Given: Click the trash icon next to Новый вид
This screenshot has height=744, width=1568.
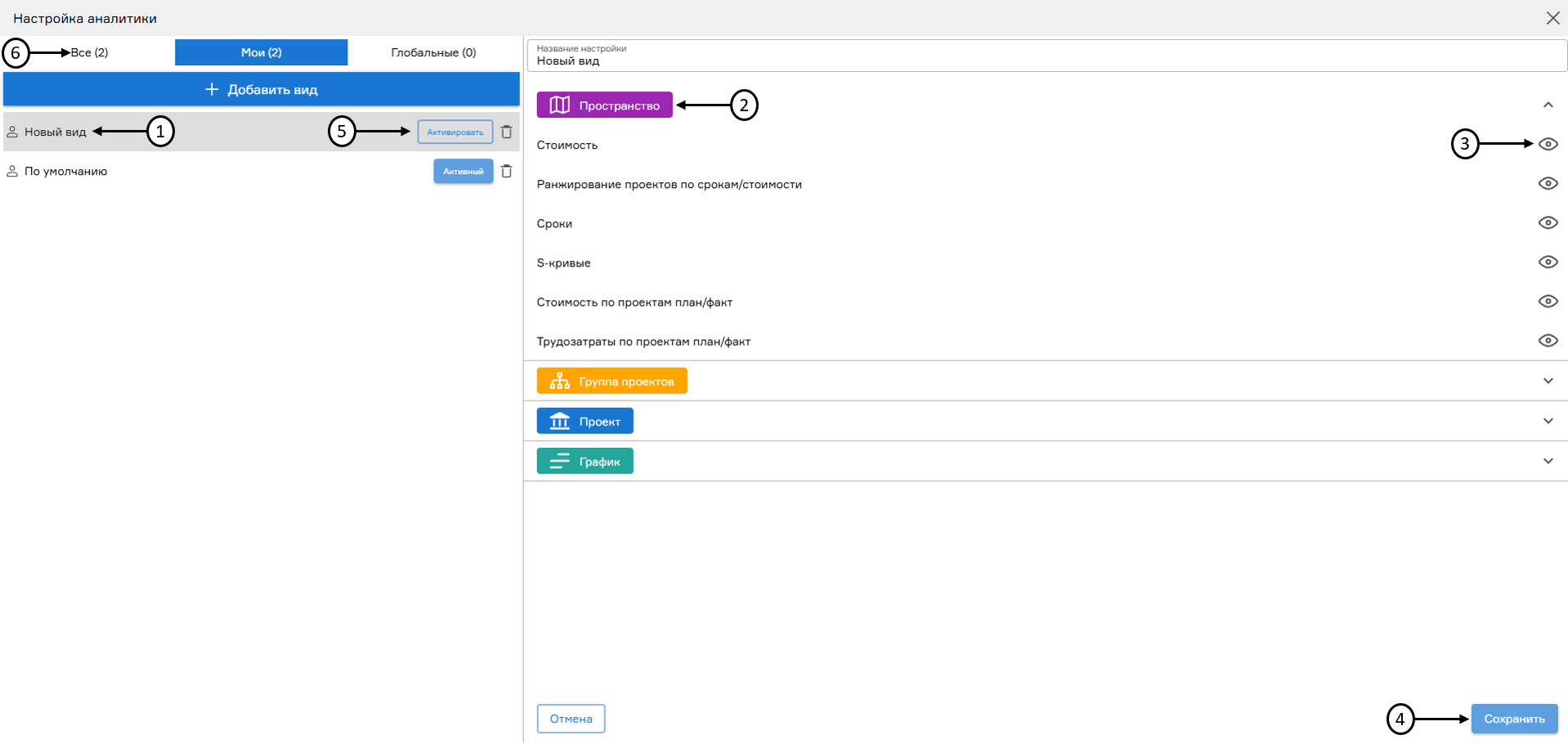Looking at the screenshot, I should click(x=507, y=132).
